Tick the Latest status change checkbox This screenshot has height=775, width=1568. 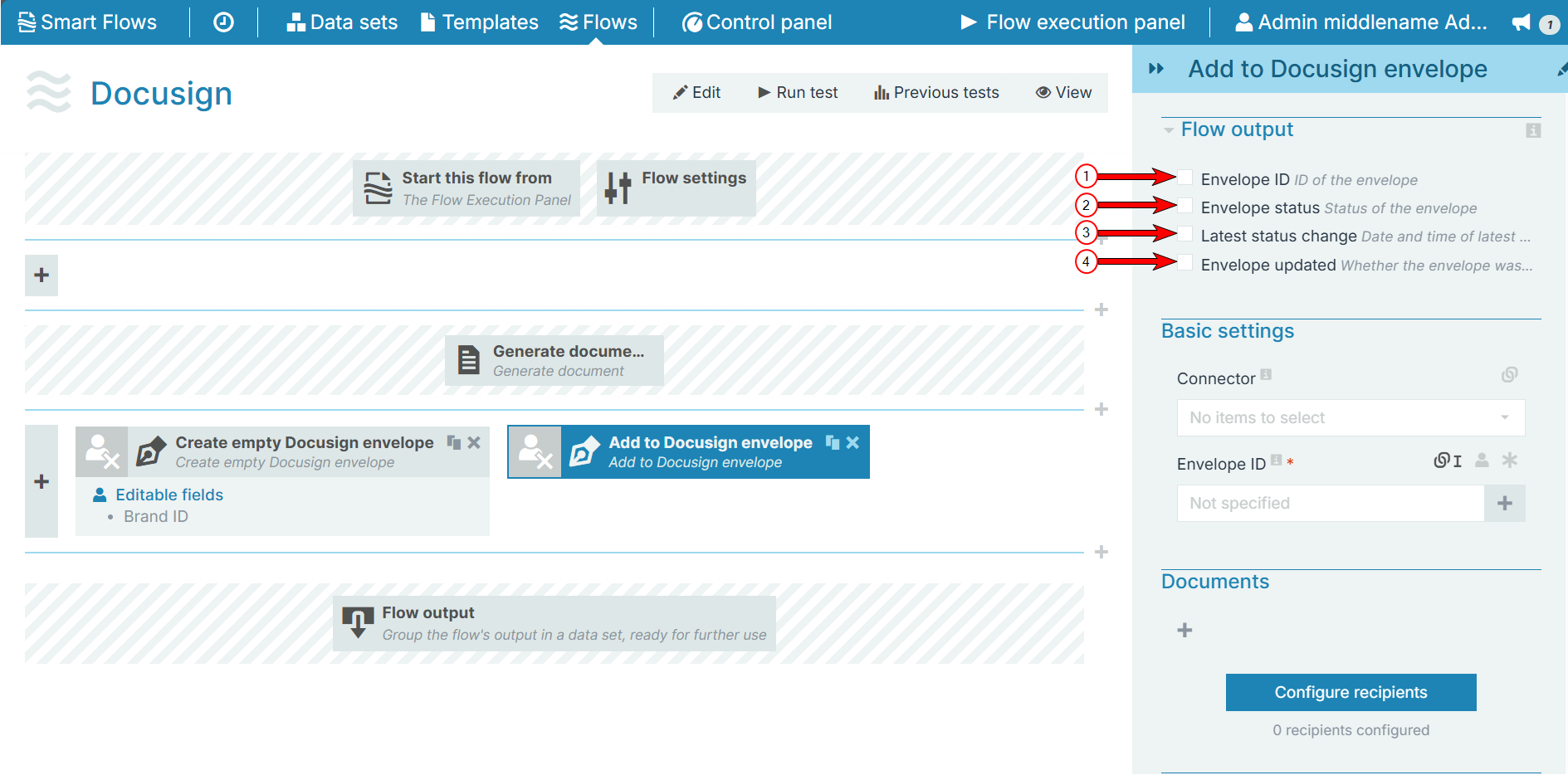coord(1185,234)
